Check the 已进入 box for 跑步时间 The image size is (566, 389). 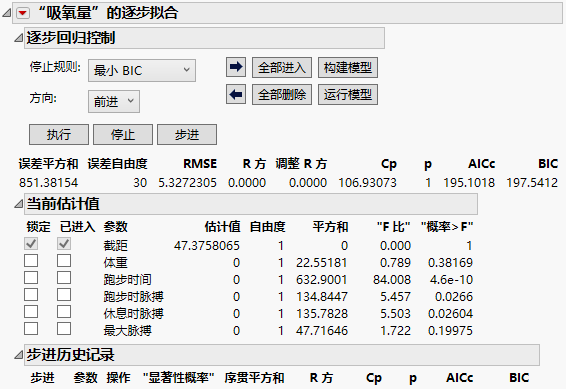(64, 277)
